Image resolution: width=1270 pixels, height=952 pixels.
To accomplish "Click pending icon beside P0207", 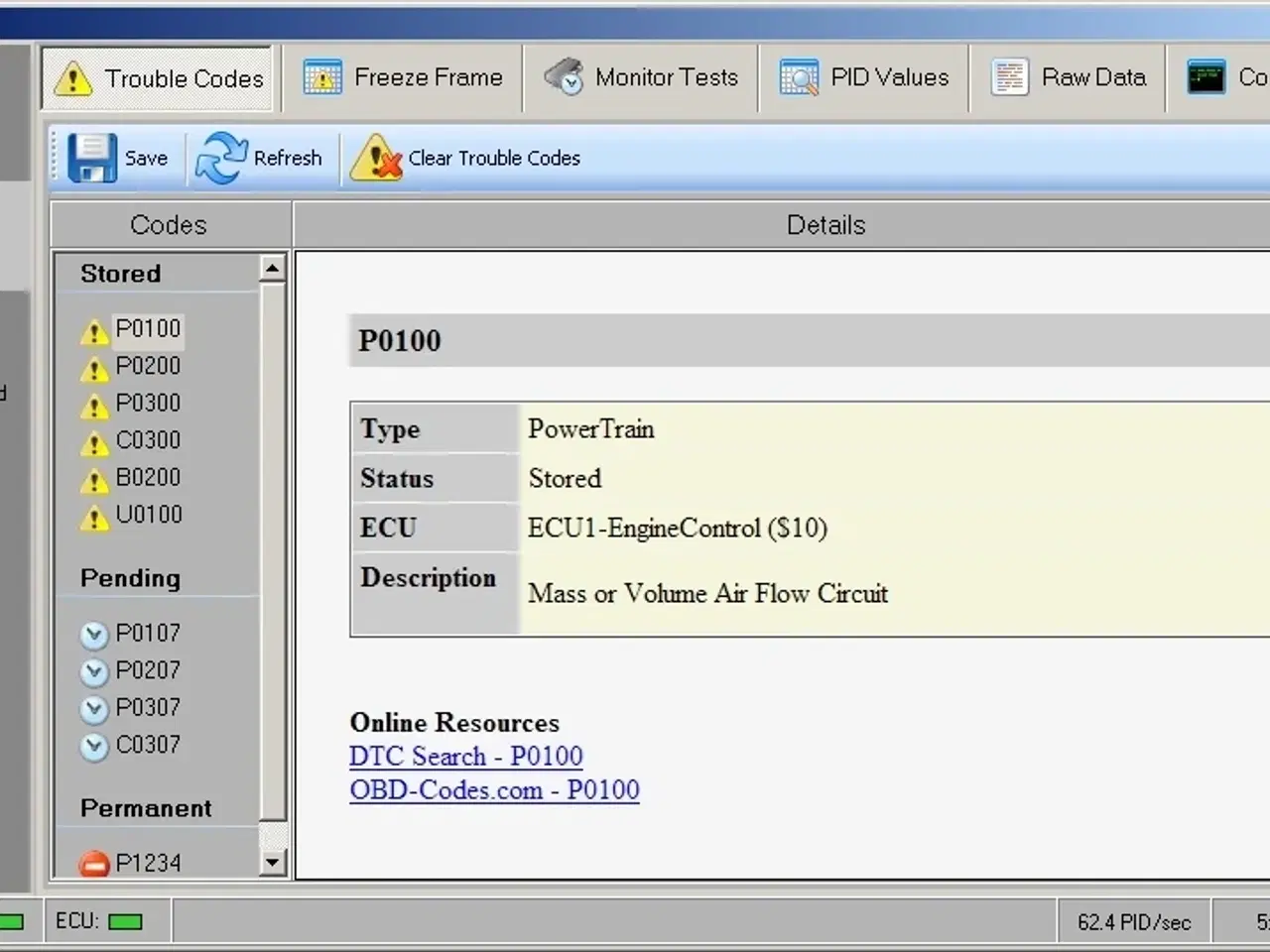I will tap(94, 672).
